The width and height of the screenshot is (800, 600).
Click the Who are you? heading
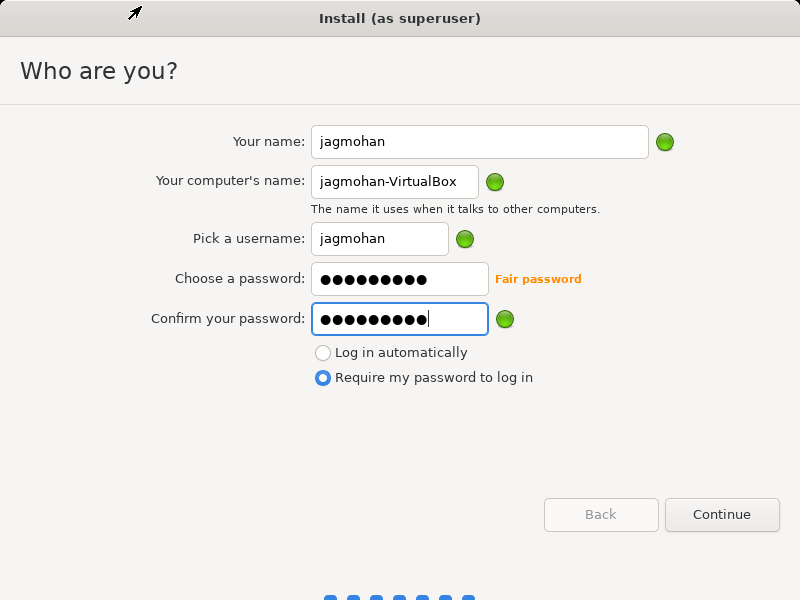[99, 71]
